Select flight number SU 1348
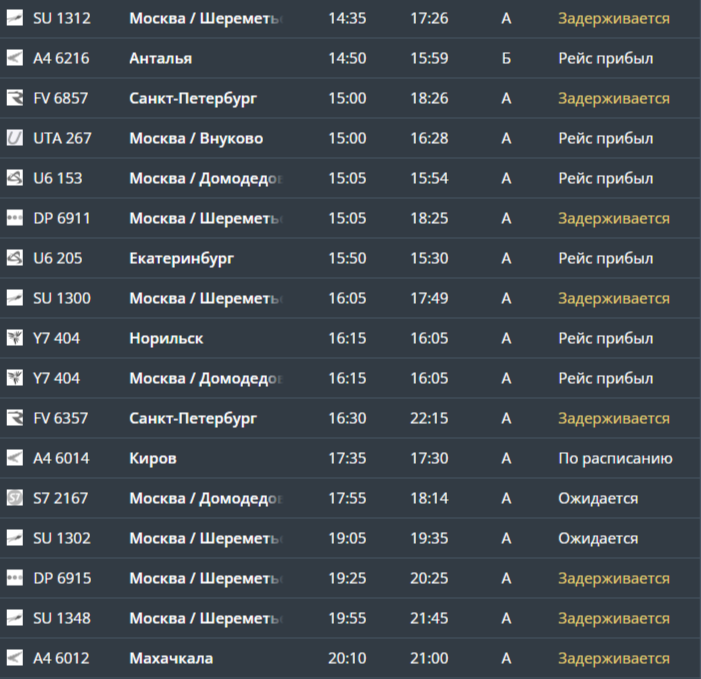This screenshot has width=701, height=679. (62, 618)
